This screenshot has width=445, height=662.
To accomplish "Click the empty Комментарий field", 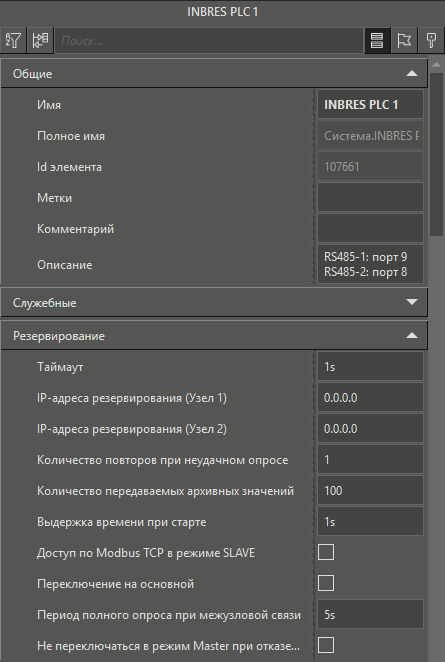I will click(370, 228).
